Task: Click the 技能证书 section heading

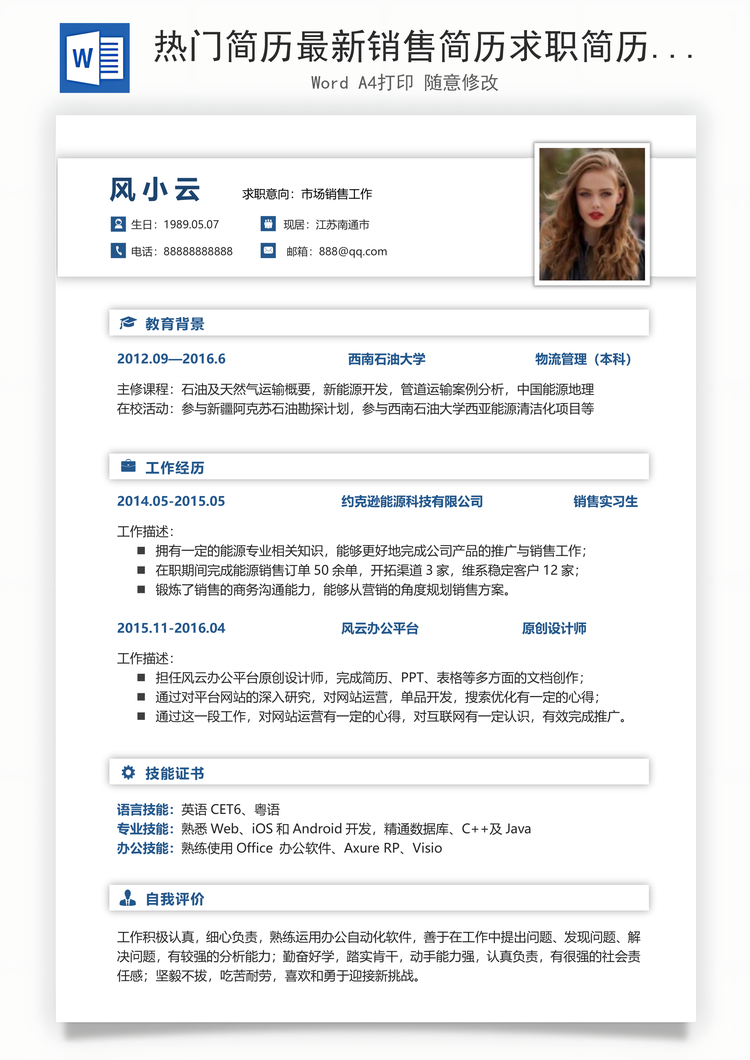Action: [174, 773]
